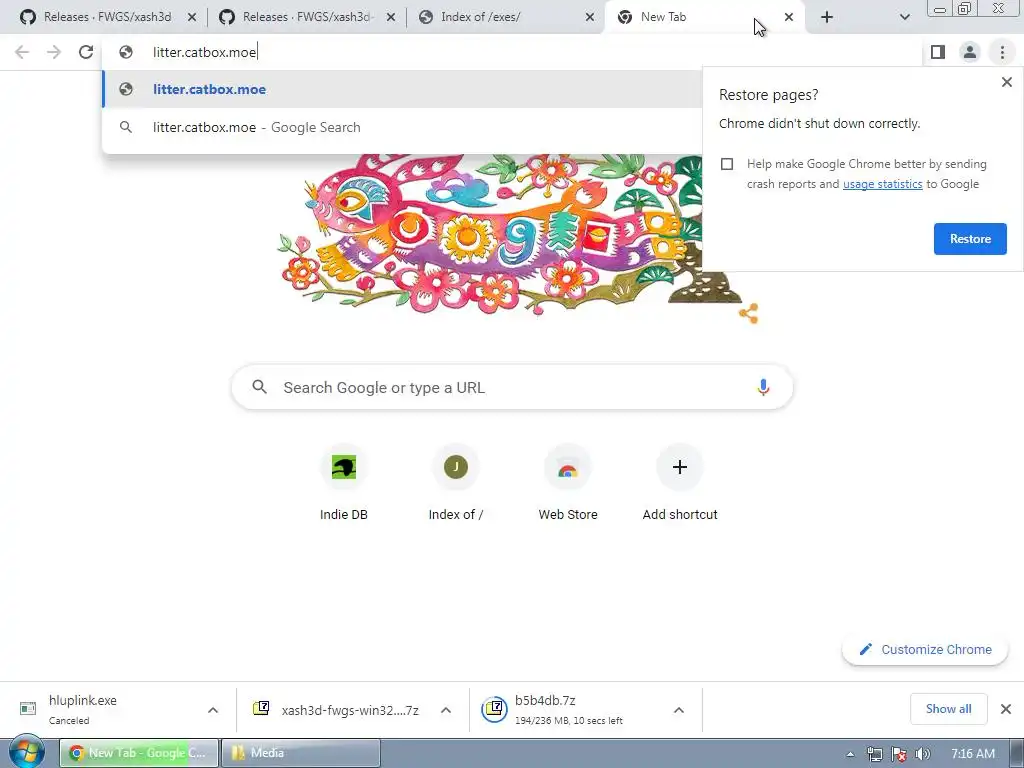Click the b5b4db.7z download in progress
1024x768 pixels.
(568, 709)
